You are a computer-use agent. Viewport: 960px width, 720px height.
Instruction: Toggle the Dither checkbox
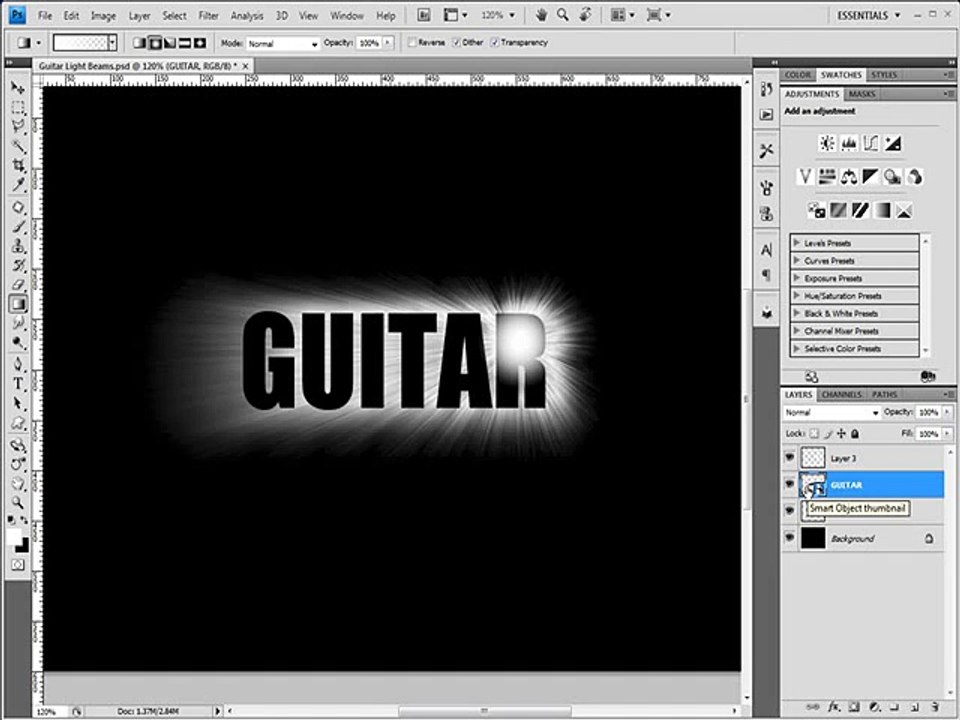(456, 43)
